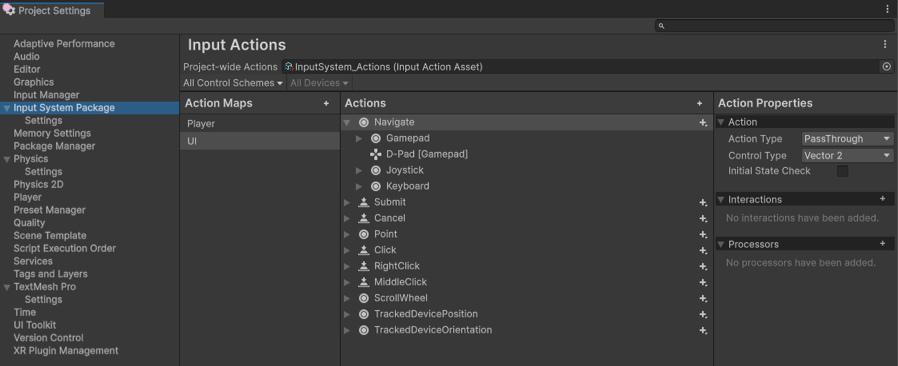Click the search magnifier icon
Viewport: 898px width, 366px height.
(661, 26)
